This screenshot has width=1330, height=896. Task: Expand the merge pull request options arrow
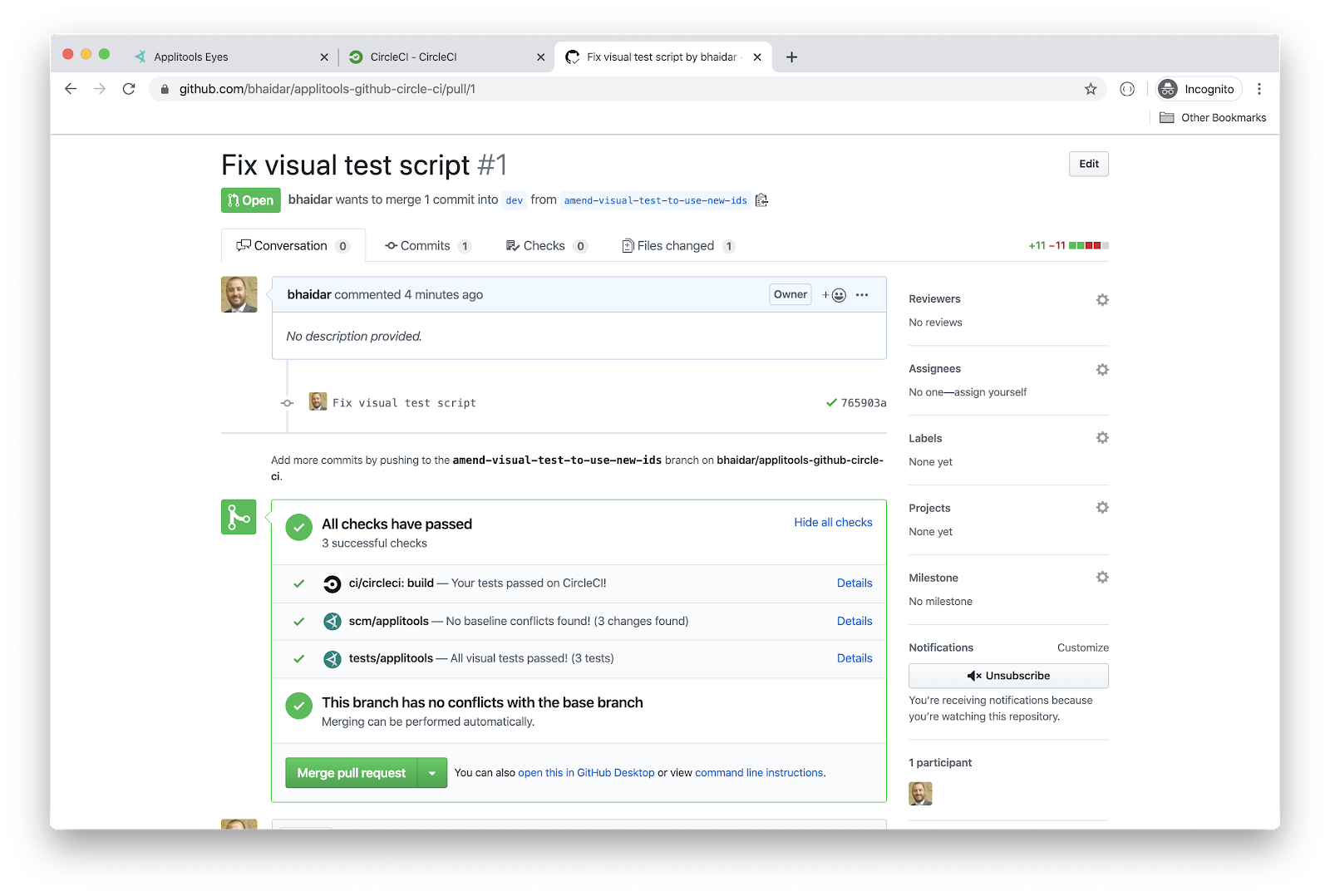432,773
